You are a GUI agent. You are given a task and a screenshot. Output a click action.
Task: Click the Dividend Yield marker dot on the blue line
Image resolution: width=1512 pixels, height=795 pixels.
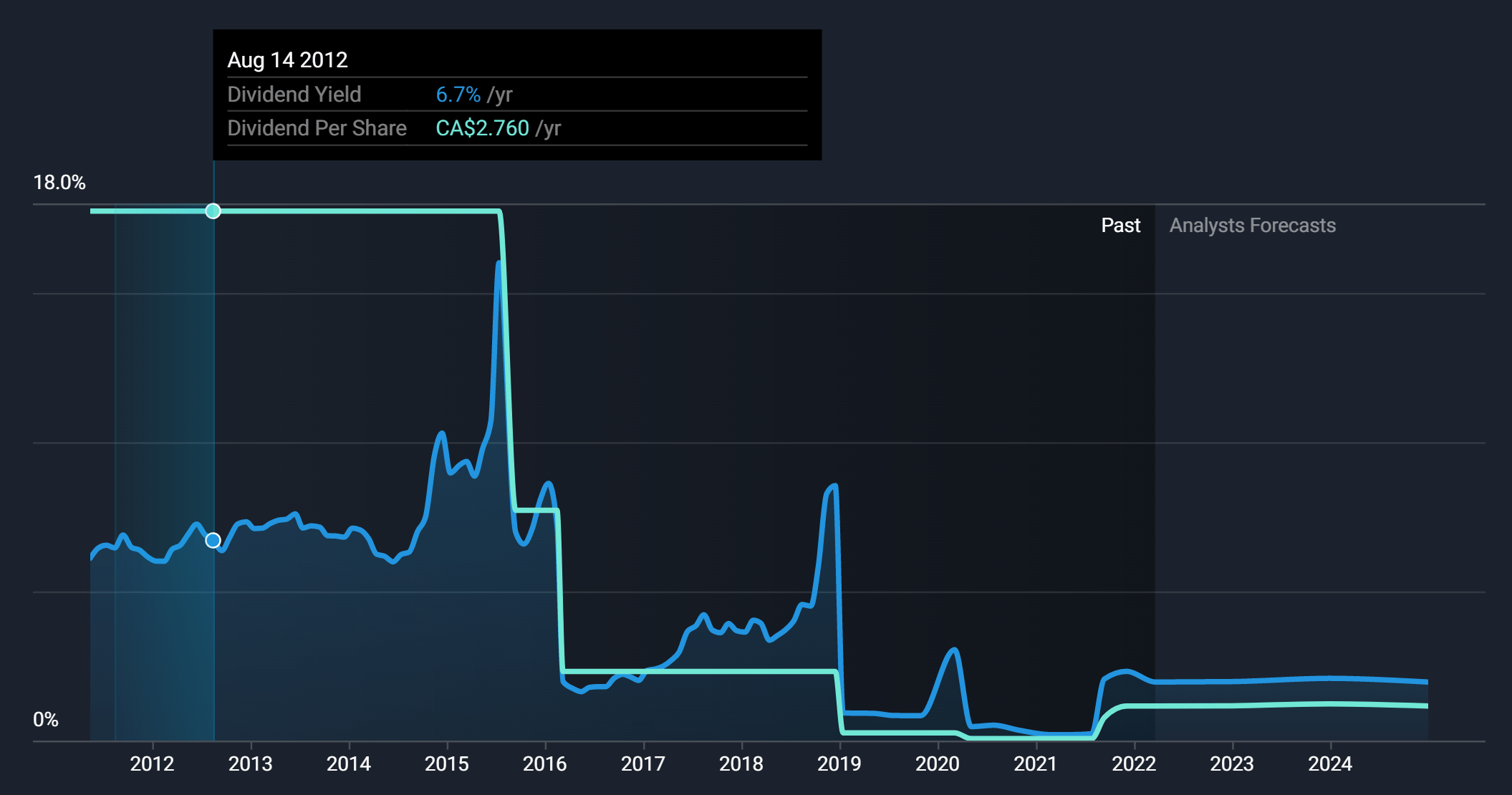(x=213, y=541)
